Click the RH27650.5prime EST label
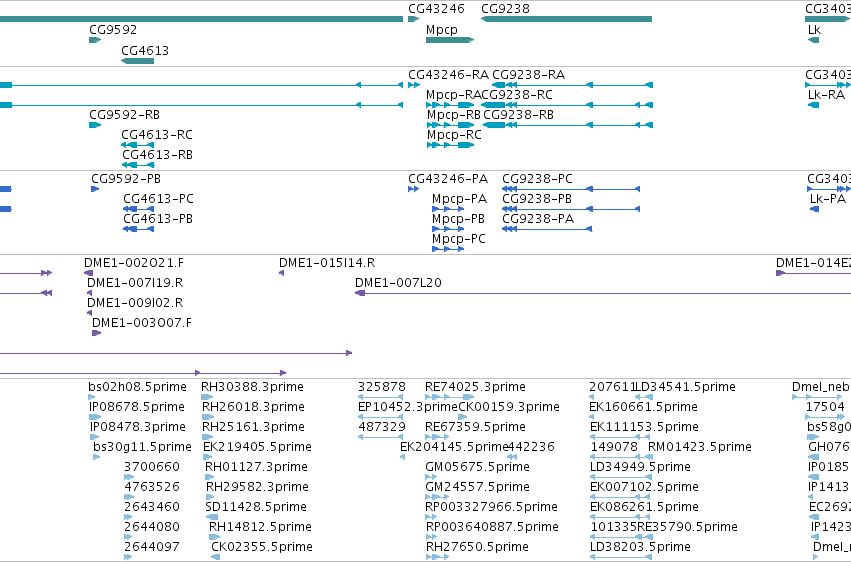This screenshot has height=562, width=851. click(x=478, y=548)
